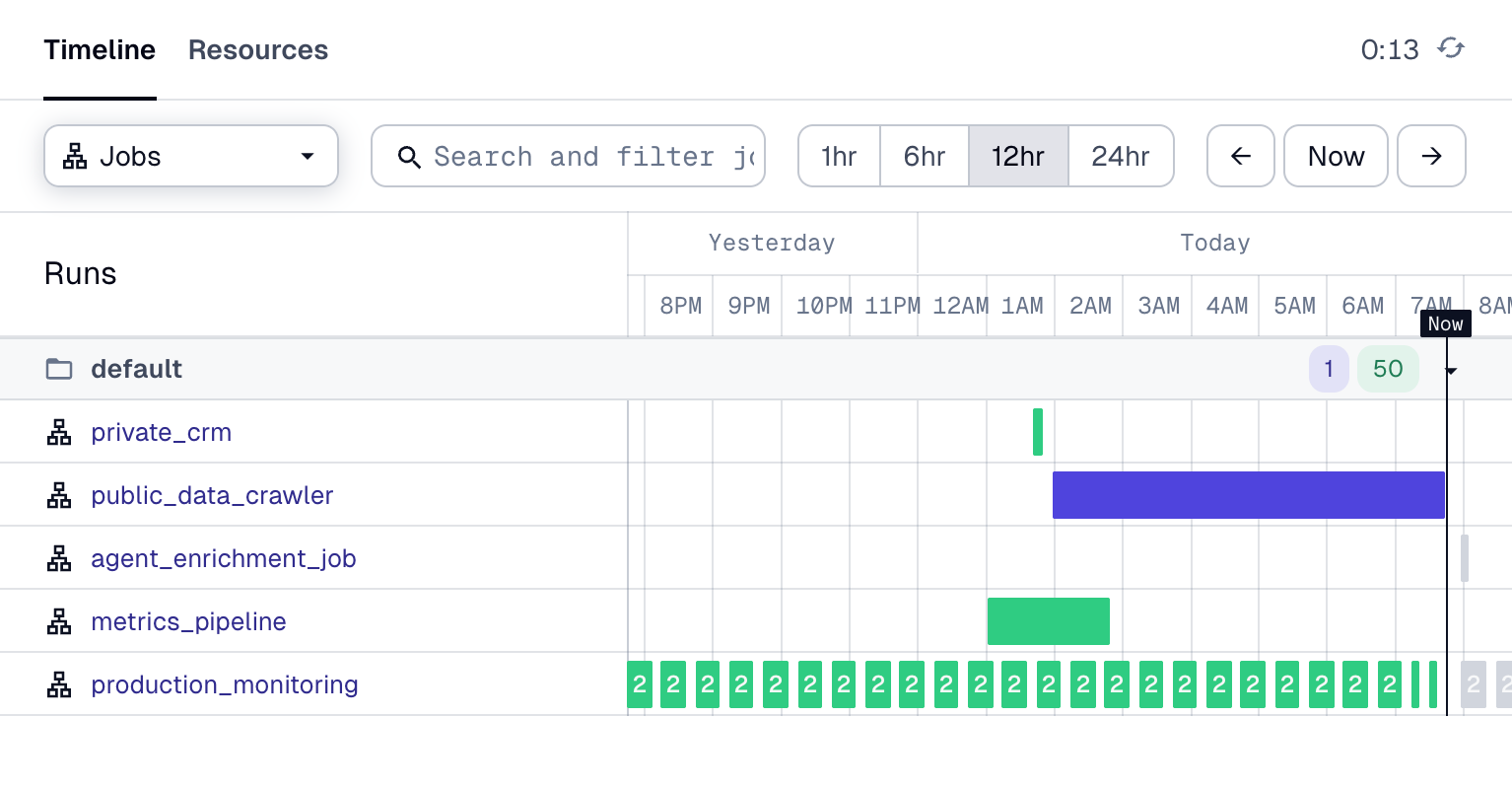The image size is (1512, 789).
Task: Collapse the default folder group caret
Action: [x=1451, y=371]
